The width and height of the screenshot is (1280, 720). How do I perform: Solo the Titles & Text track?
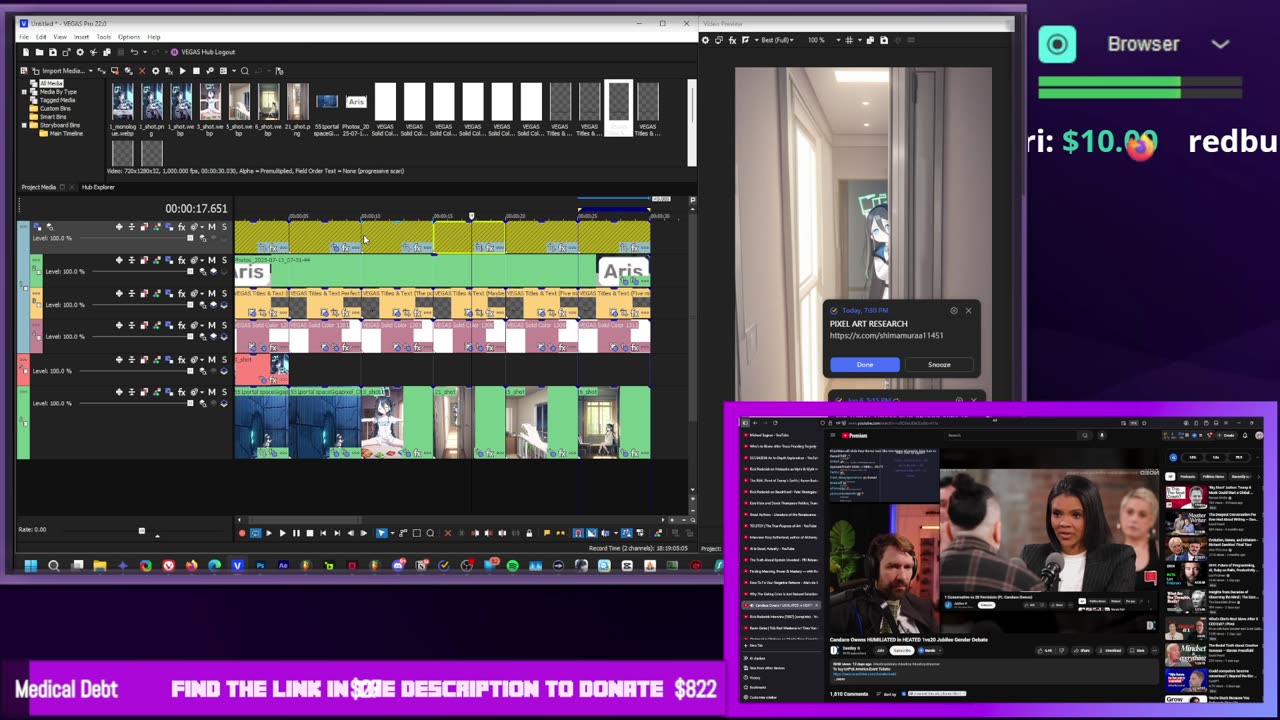(224, 293)
